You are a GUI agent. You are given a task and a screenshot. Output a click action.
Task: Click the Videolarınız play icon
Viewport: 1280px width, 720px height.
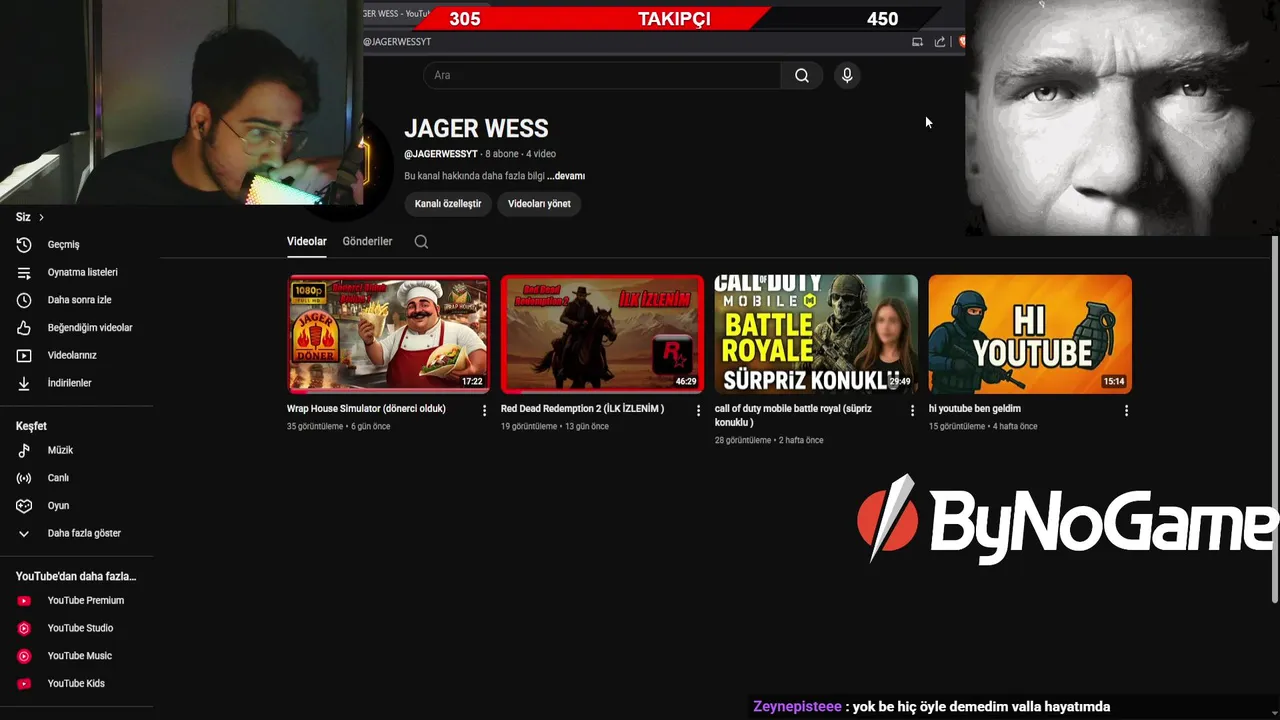point(24,355)
